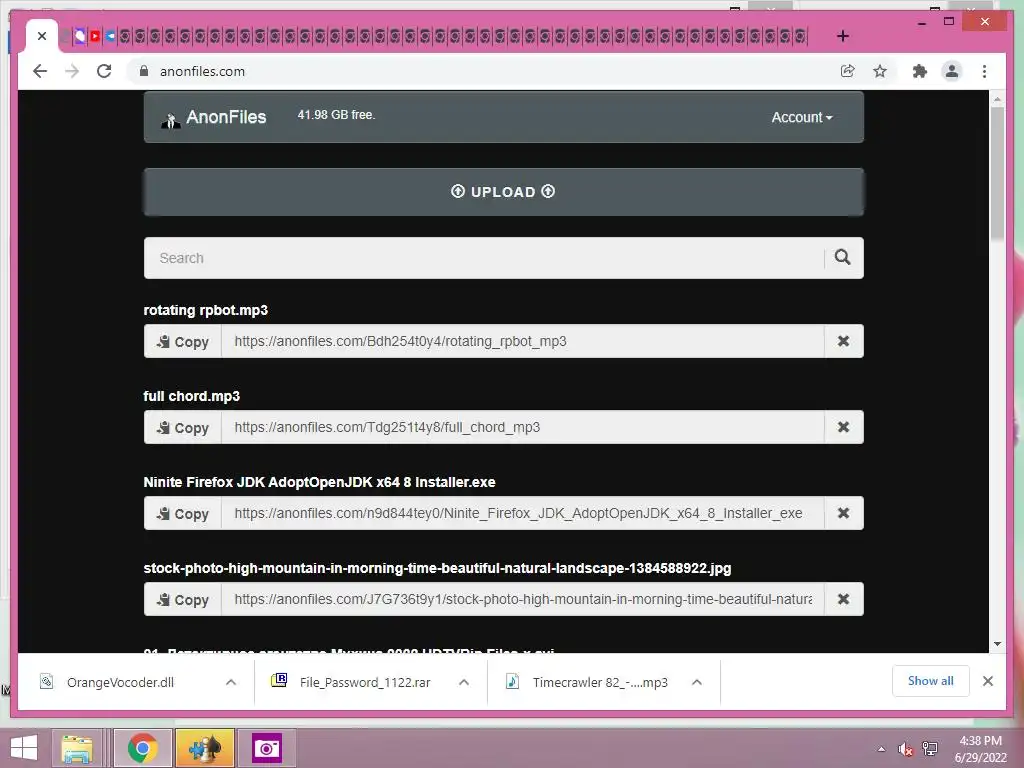Copy link for full chord.mp3

point(183,428)
